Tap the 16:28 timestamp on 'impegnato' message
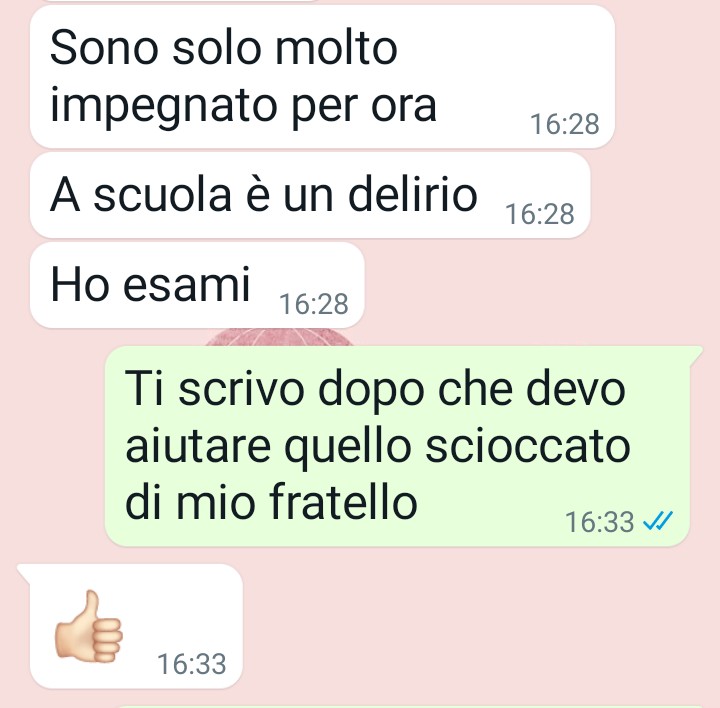Viewport: 720px width, 708px height. (564, 124)
